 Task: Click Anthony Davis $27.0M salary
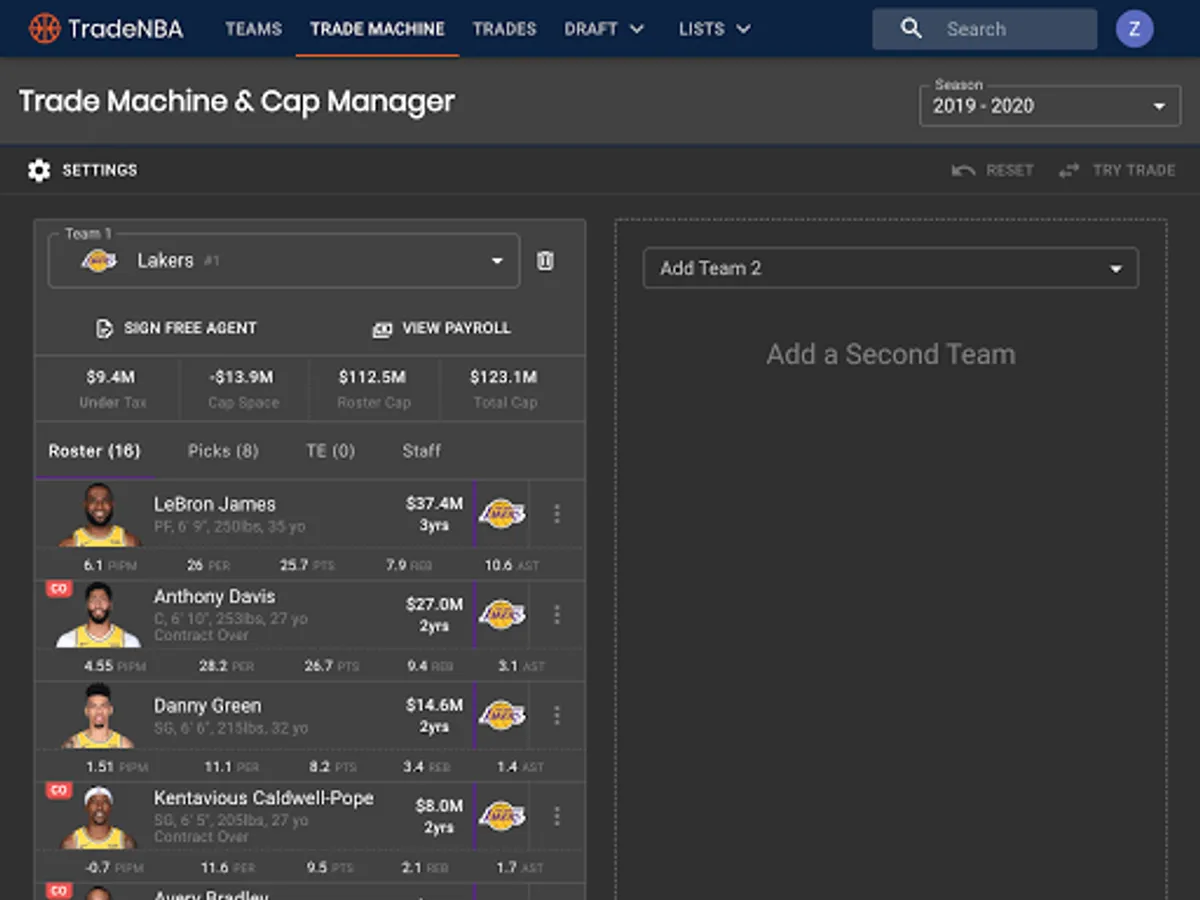pos(434,604)
